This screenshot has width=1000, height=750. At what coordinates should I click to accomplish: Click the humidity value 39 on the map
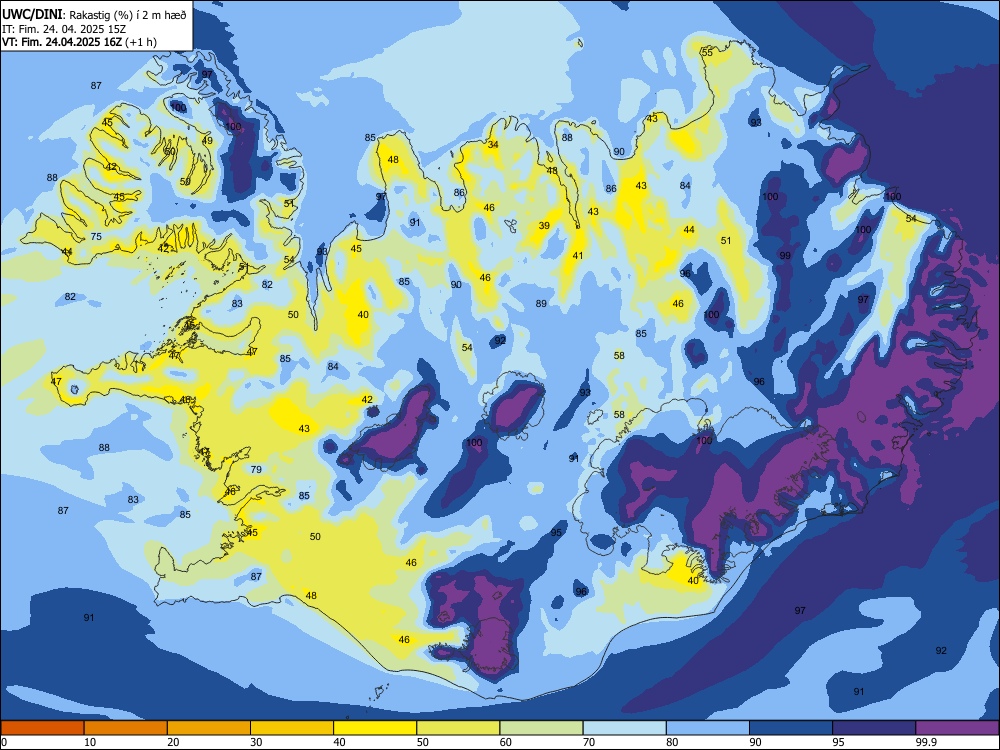pyautogui.click(x=544, y=226)
